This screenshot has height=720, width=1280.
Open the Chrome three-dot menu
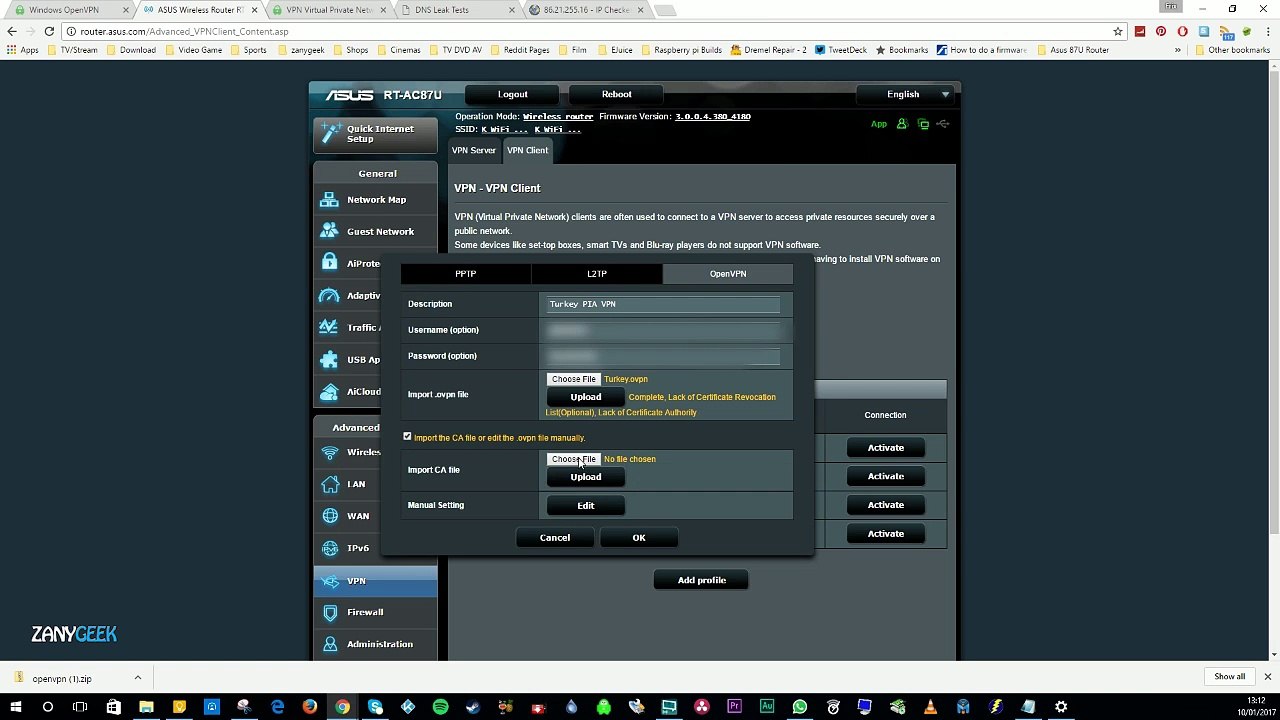(1267, 31)
